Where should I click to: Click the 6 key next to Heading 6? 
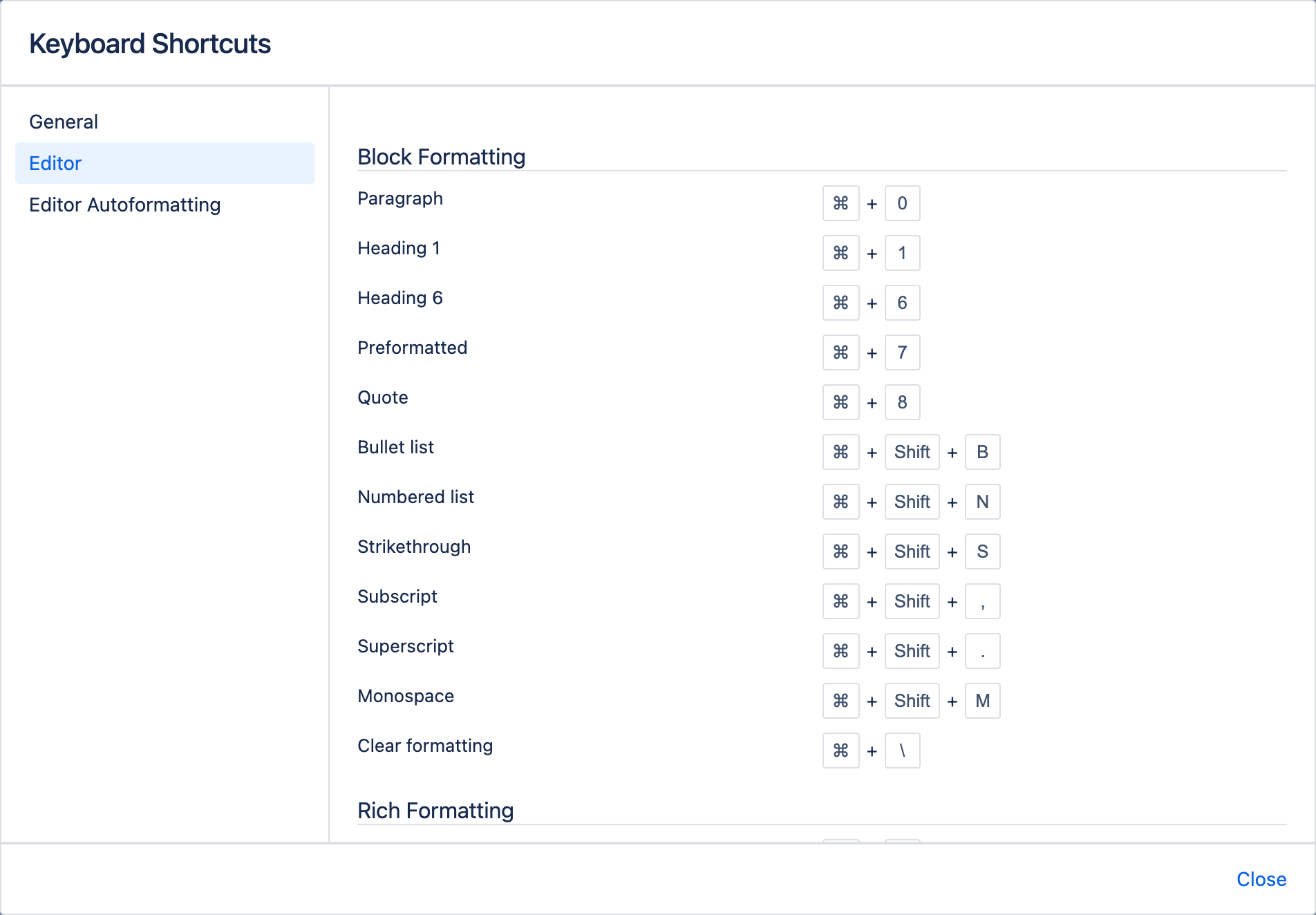click(902, 303)
